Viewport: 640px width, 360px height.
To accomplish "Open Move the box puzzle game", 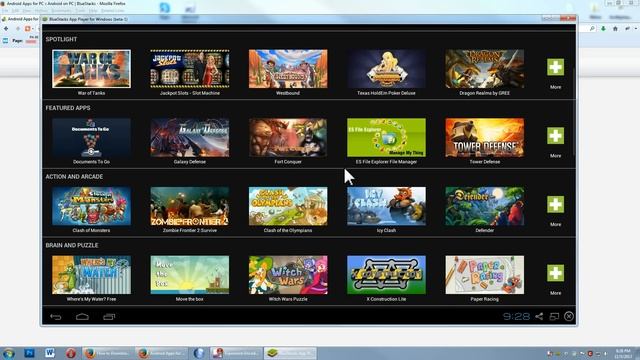I will click(190, 275).
